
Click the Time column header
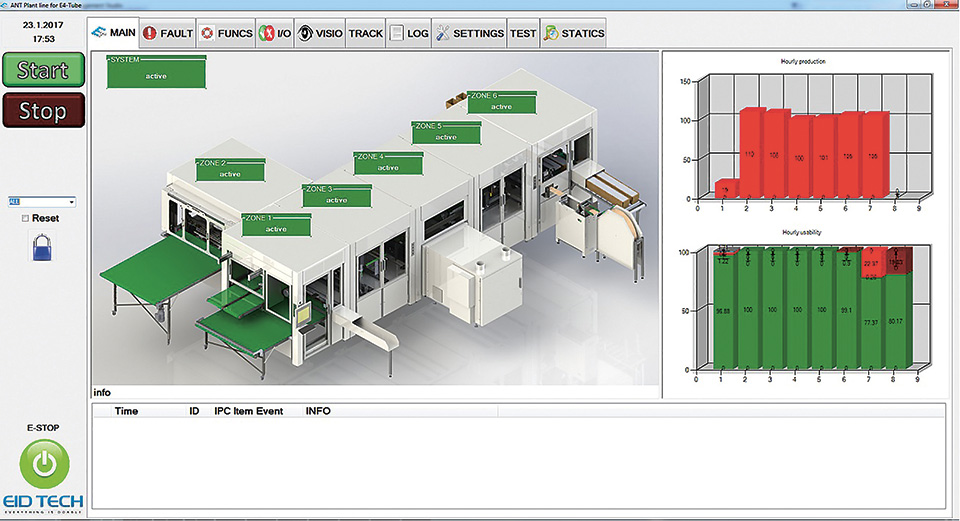pos(126,411)
